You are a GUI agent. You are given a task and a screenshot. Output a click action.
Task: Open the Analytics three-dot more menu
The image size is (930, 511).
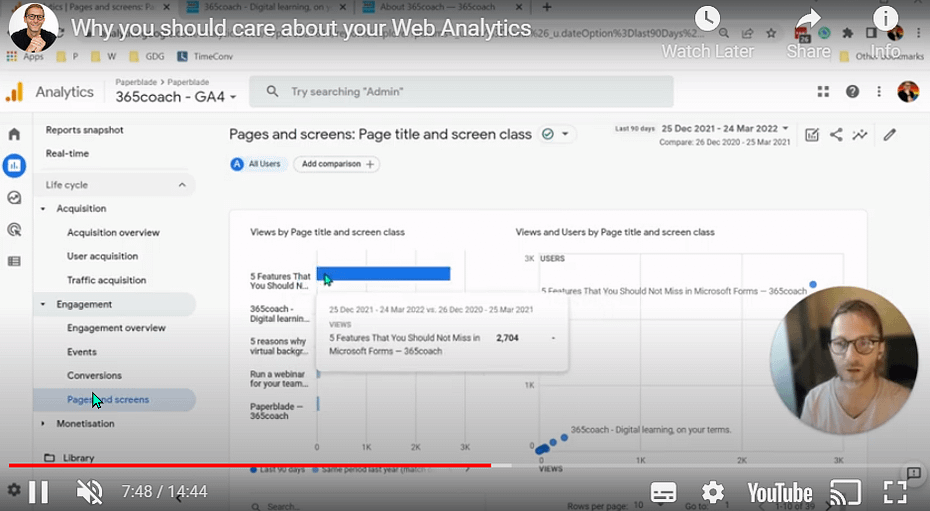click(x=879, y=91)
